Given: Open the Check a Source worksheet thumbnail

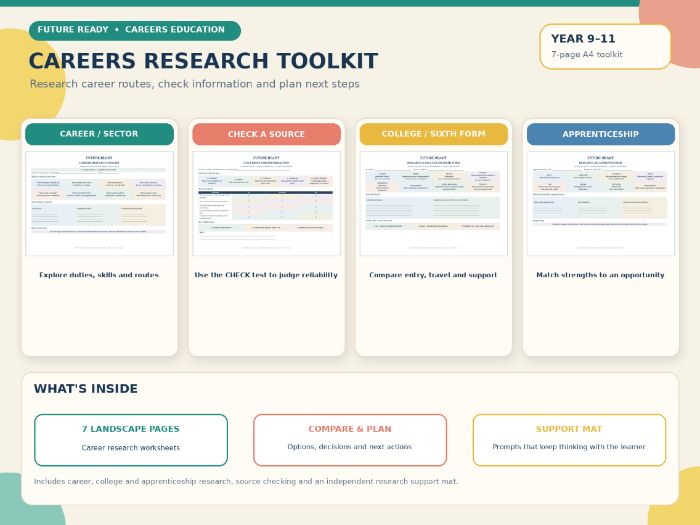Looking at the screenshot, I should pyautogui.click(x=267, y=204).
